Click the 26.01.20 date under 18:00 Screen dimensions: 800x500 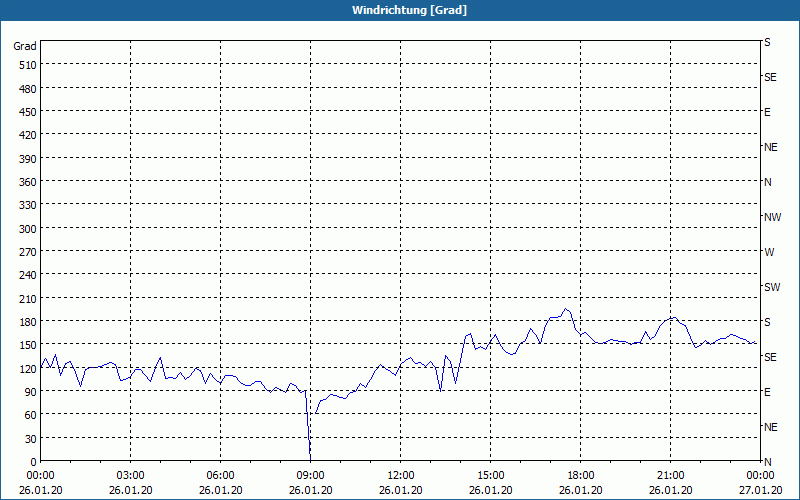pyautogui.click(x=581, y=490)
